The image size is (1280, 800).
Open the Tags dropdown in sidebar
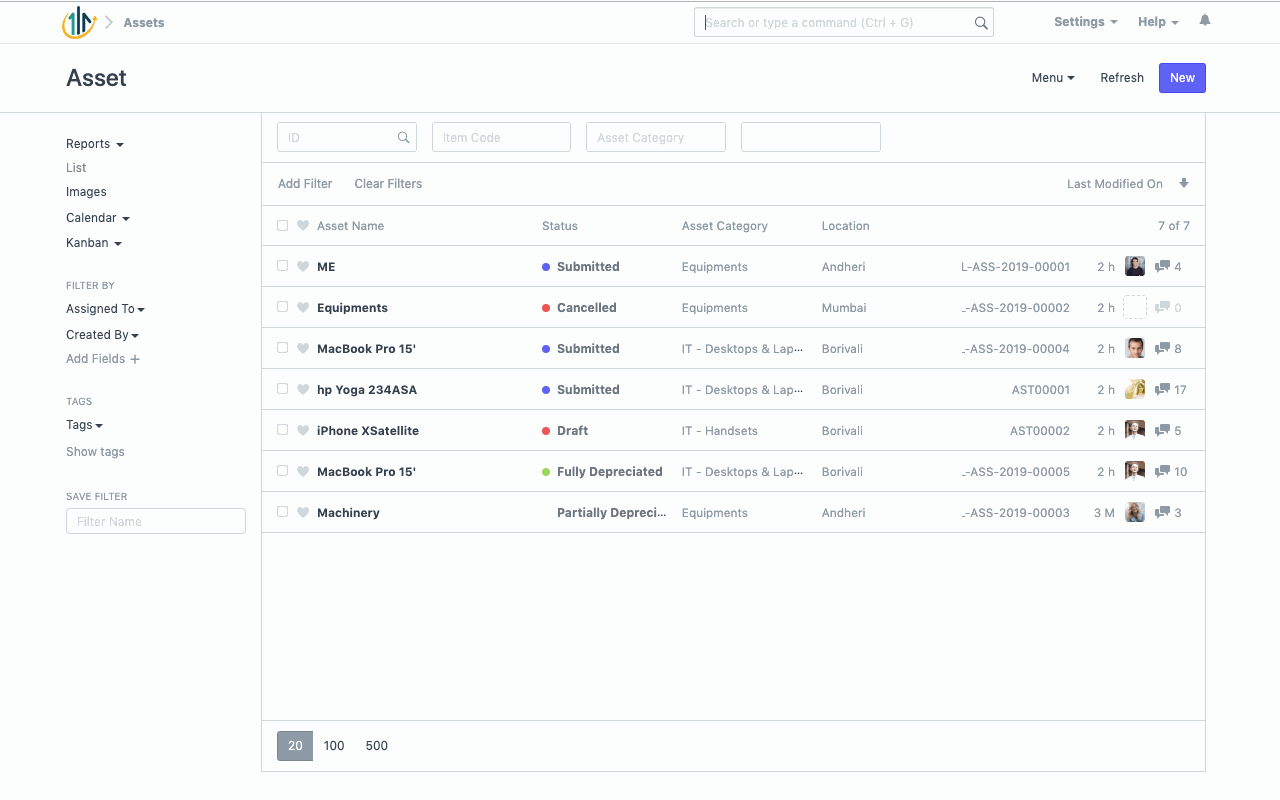click(x=85, y=425)
